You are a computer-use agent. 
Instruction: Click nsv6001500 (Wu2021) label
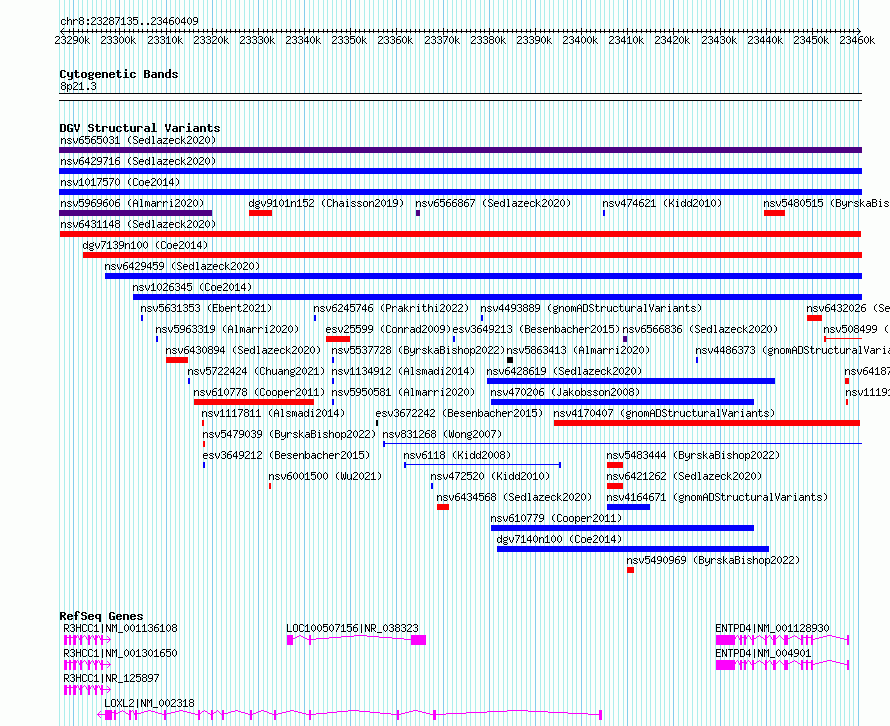(x=325, y=476)
